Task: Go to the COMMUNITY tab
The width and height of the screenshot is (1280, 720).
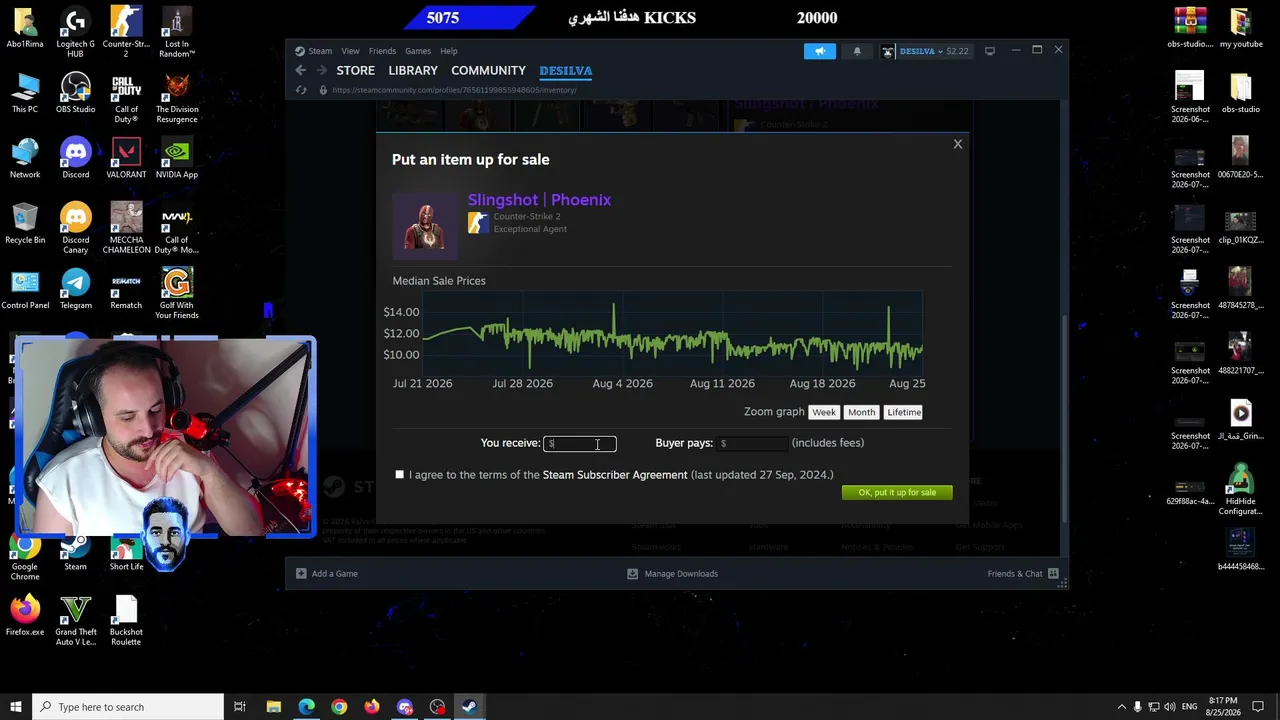Action: (x=488, y=71)
